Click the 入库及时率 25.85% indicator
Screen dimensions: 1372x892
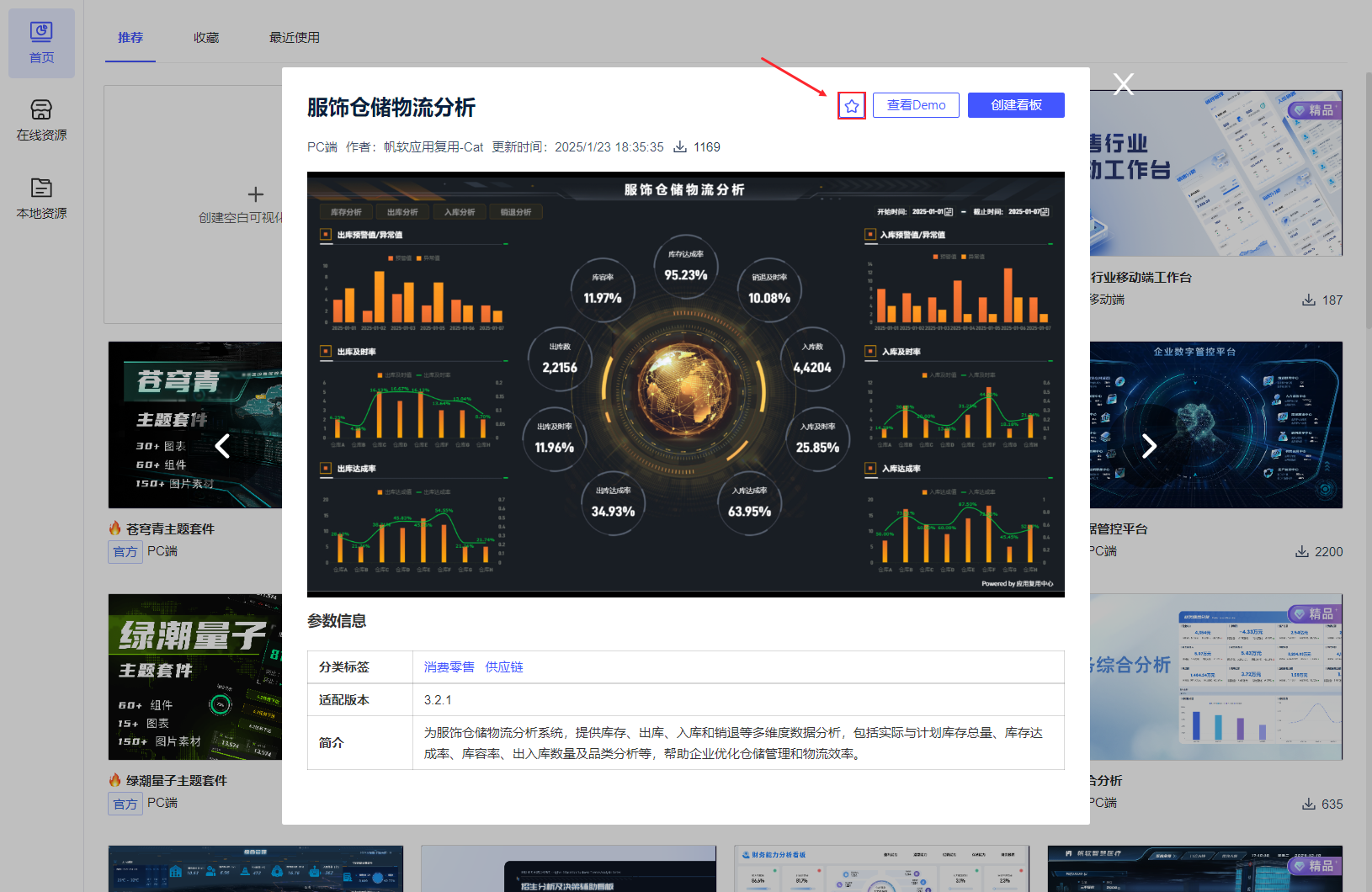817,439
